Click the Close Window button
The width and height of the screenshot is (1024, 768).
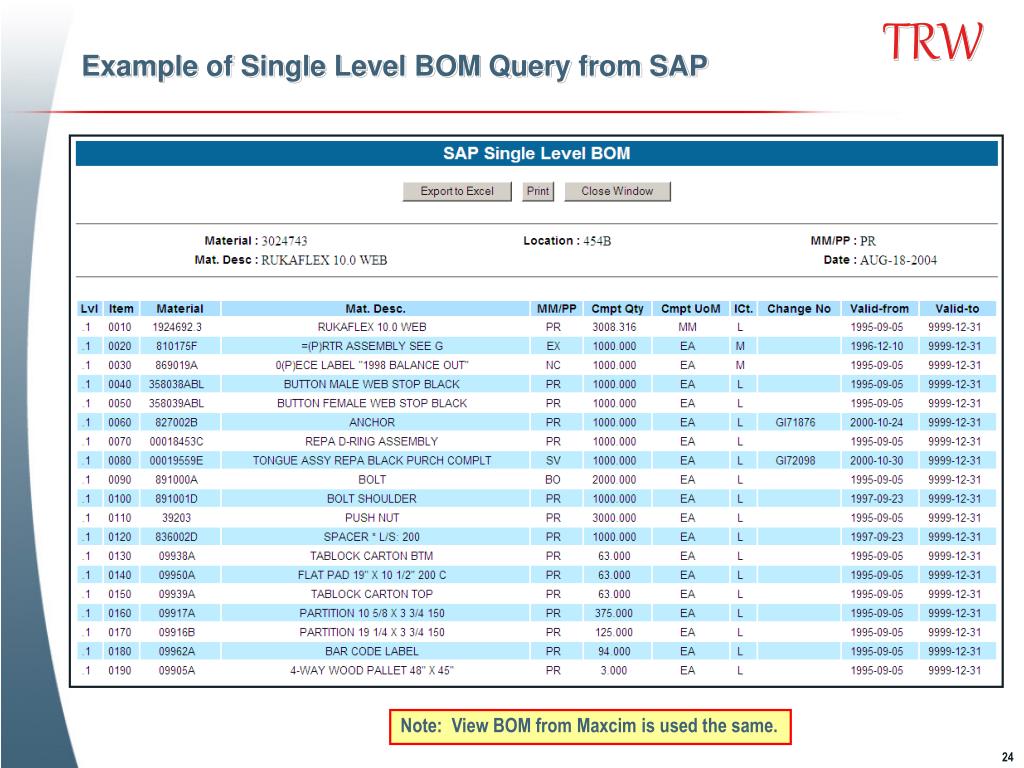coord(617,191)
